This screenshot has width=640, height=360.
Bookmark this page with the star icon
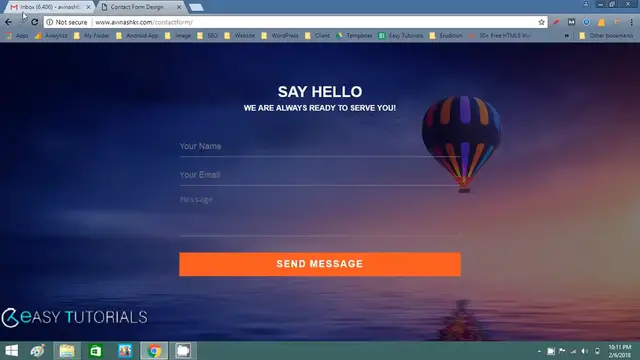(541, 22)
